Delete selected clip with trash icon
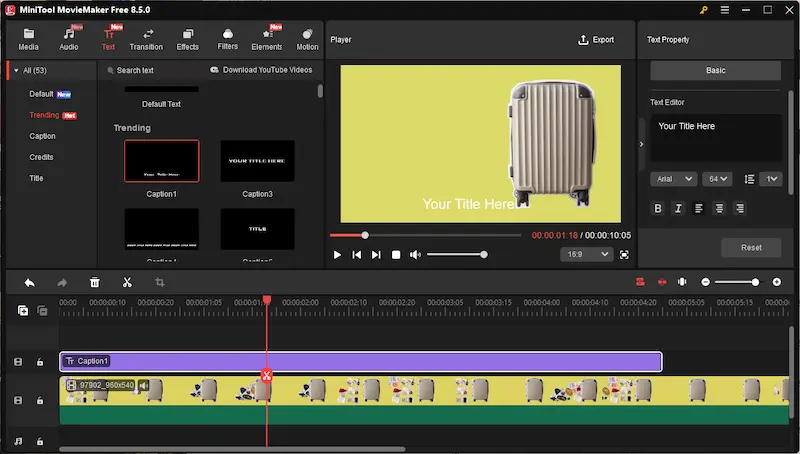Screen dimensions: 800x454 click(x=94, y=283)
